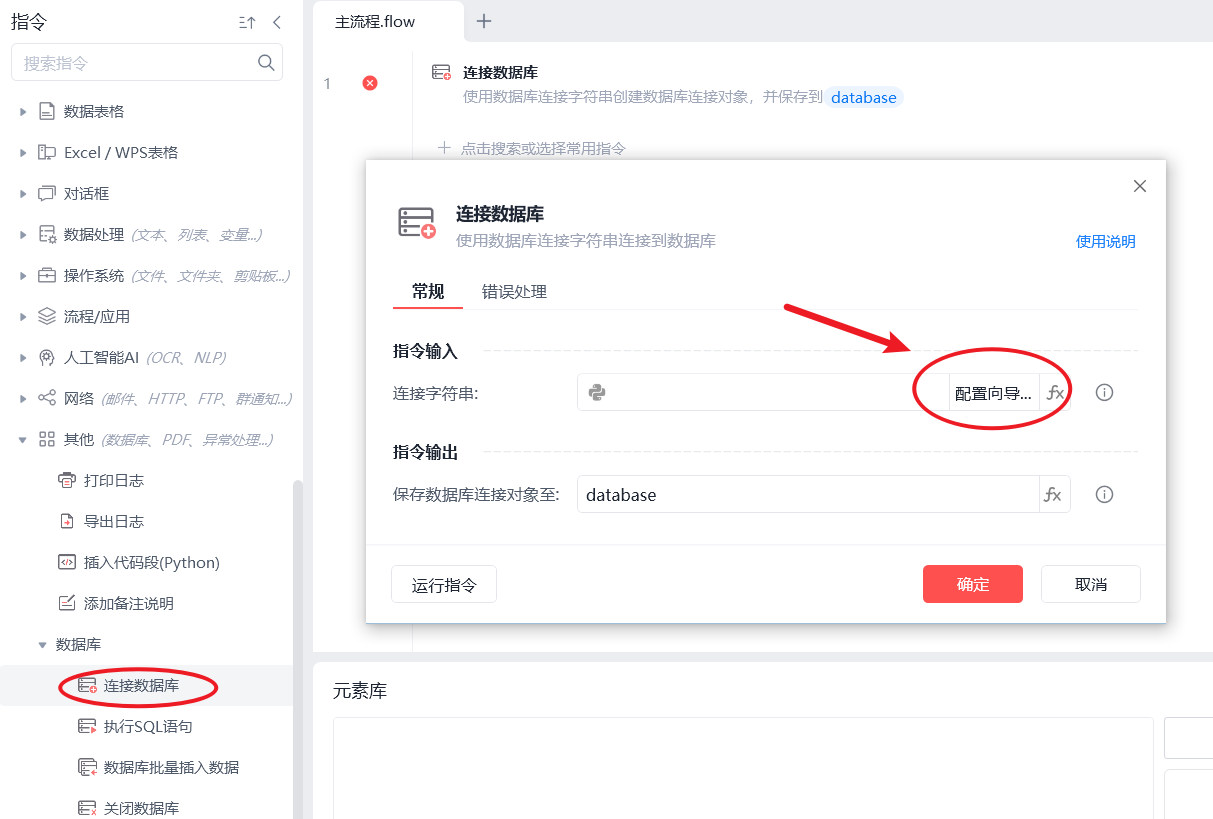Image resolution: width=1213 pixels, height=819 pixels.
Task: Open the 使用说明 help link
Action: coord(1105,242)
